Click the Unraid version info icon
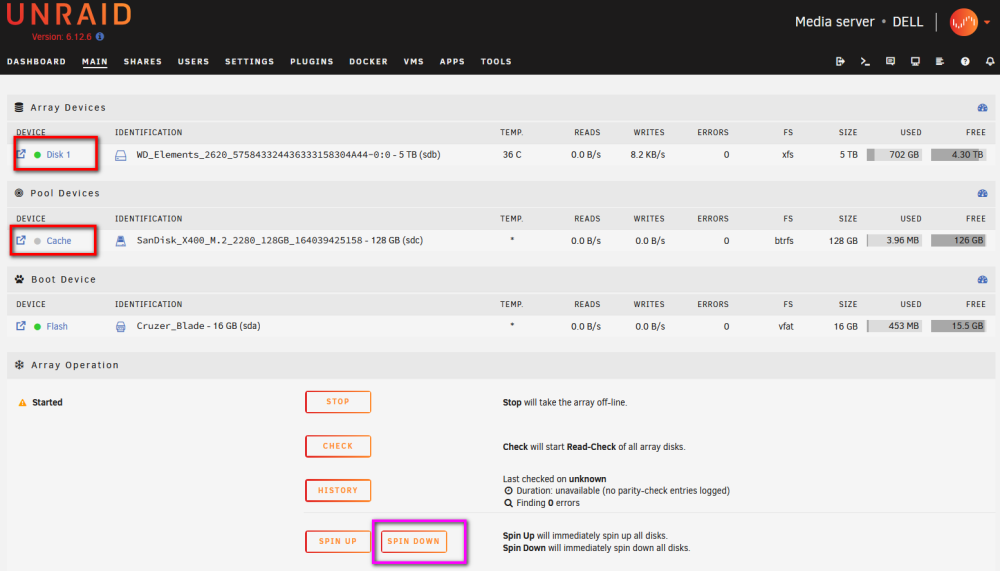The image size is (1000, 571). [100, 37]
